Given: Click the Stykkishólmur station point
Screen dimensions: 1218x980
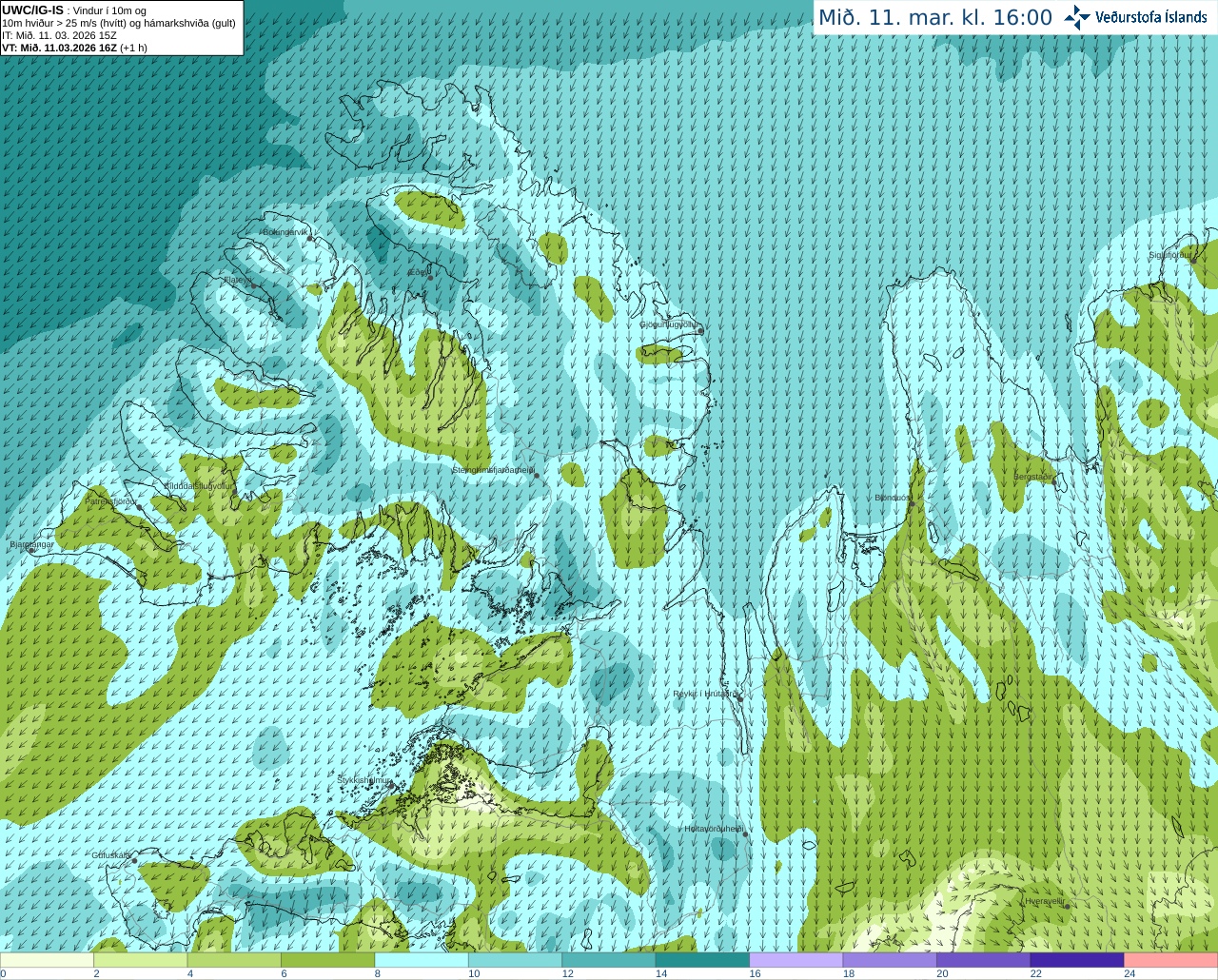Looking at the screenshot, I should pos(389,787).
